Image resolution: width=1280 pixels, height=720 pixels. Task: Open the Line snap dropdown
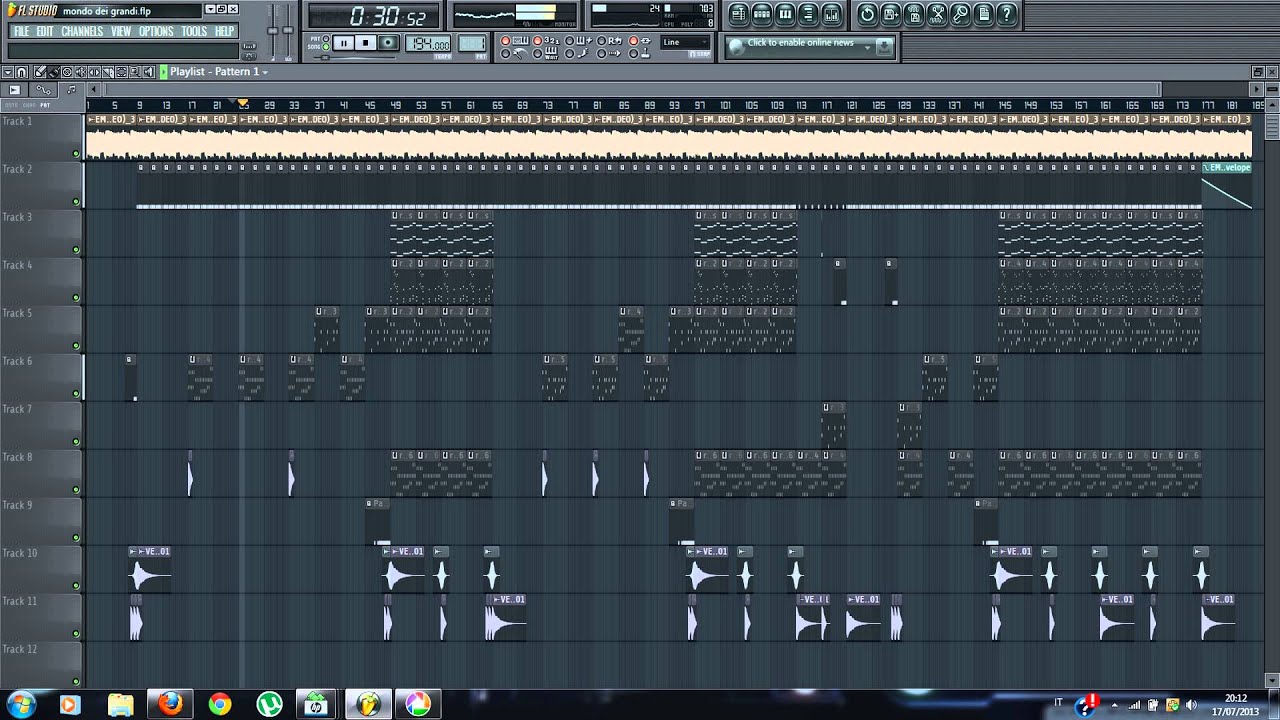[x=685, y=42]
